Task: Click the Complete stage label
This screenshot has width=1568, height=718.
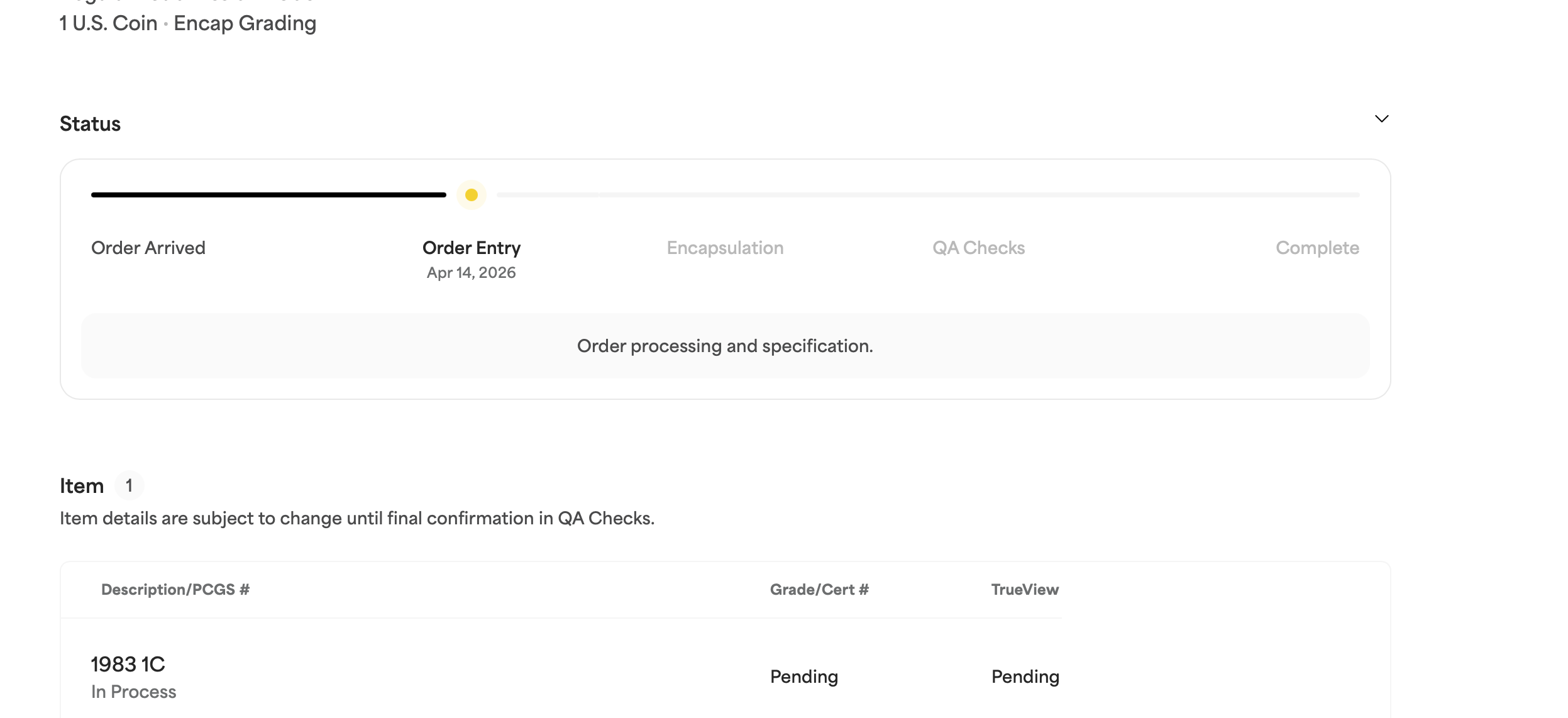Action: (1317, 248)
